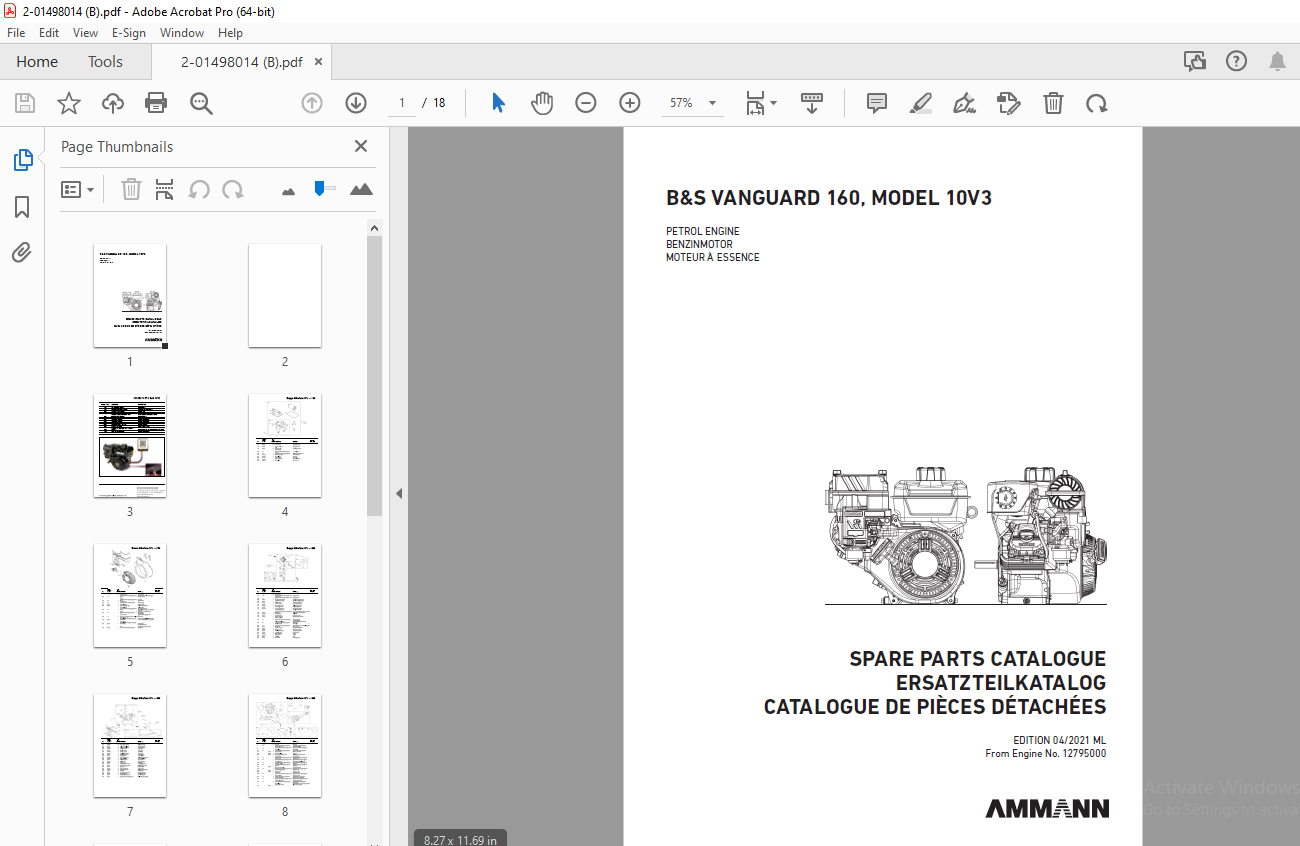Image resolution: width=1300 pixels, height=846 pixels.
Task: Select page 4 thumbnail
Action: tap(285, 446)
